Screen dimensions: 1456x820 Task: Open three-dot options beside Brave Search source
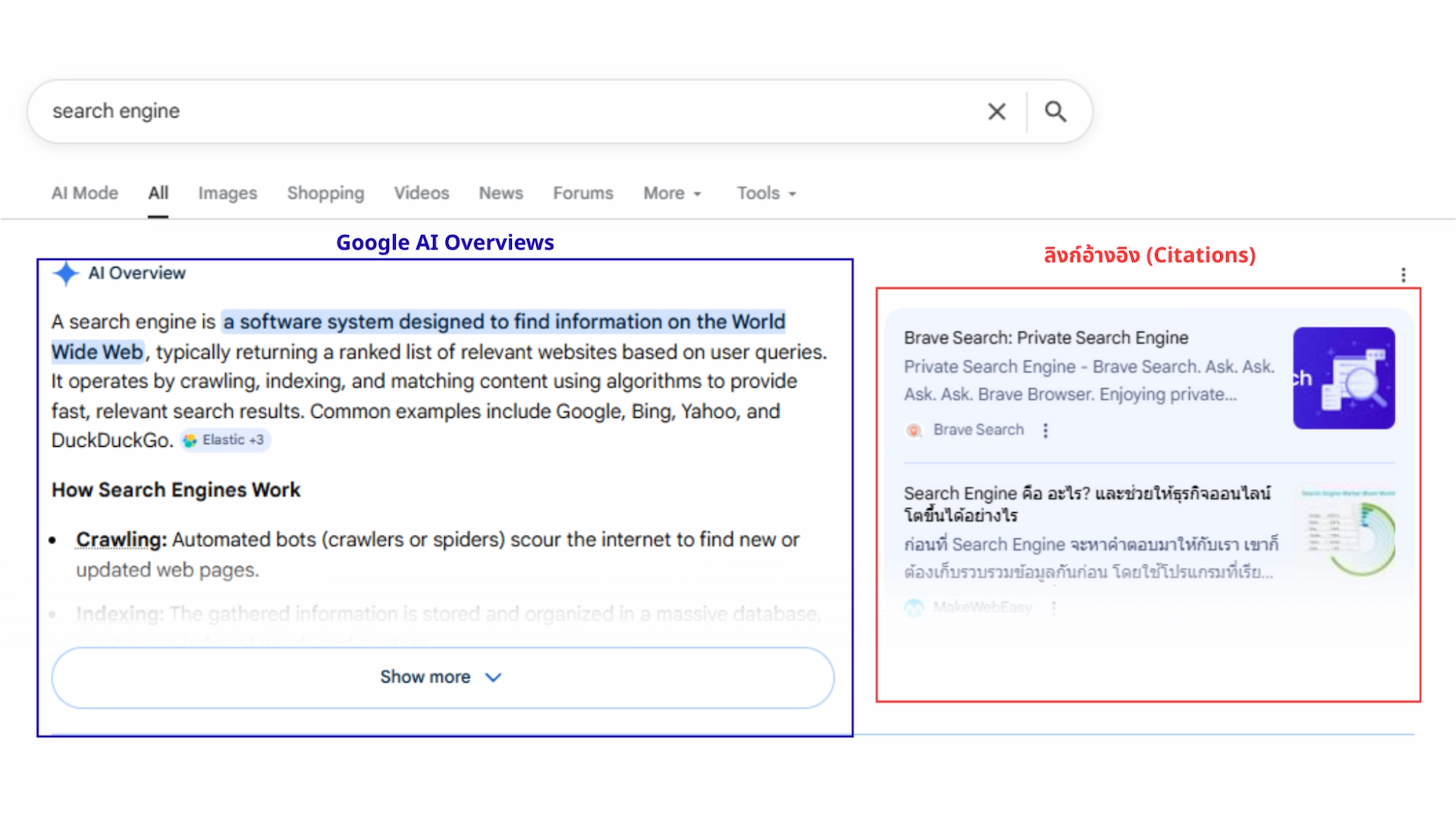pyautogui.click(x=1046, y=431)
